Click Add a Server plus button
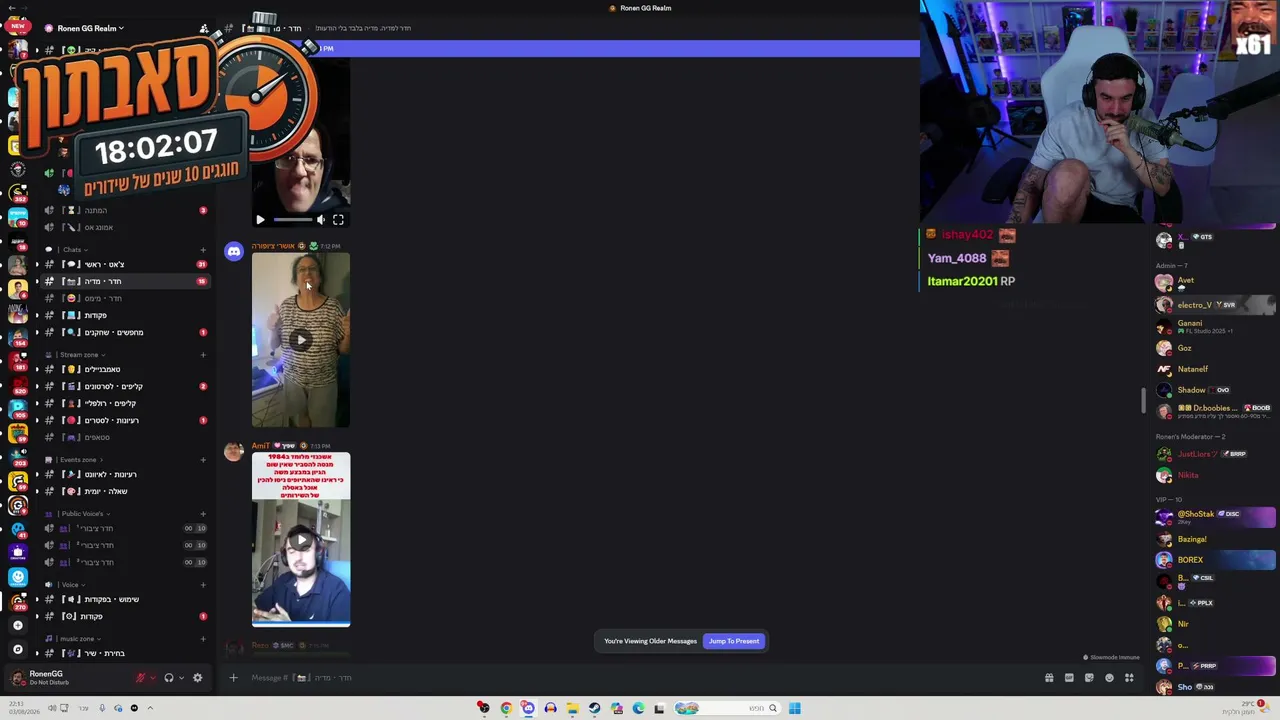The width and height of the screenshot is (1280, 720). pyautogui.click(x=17, y=625)
